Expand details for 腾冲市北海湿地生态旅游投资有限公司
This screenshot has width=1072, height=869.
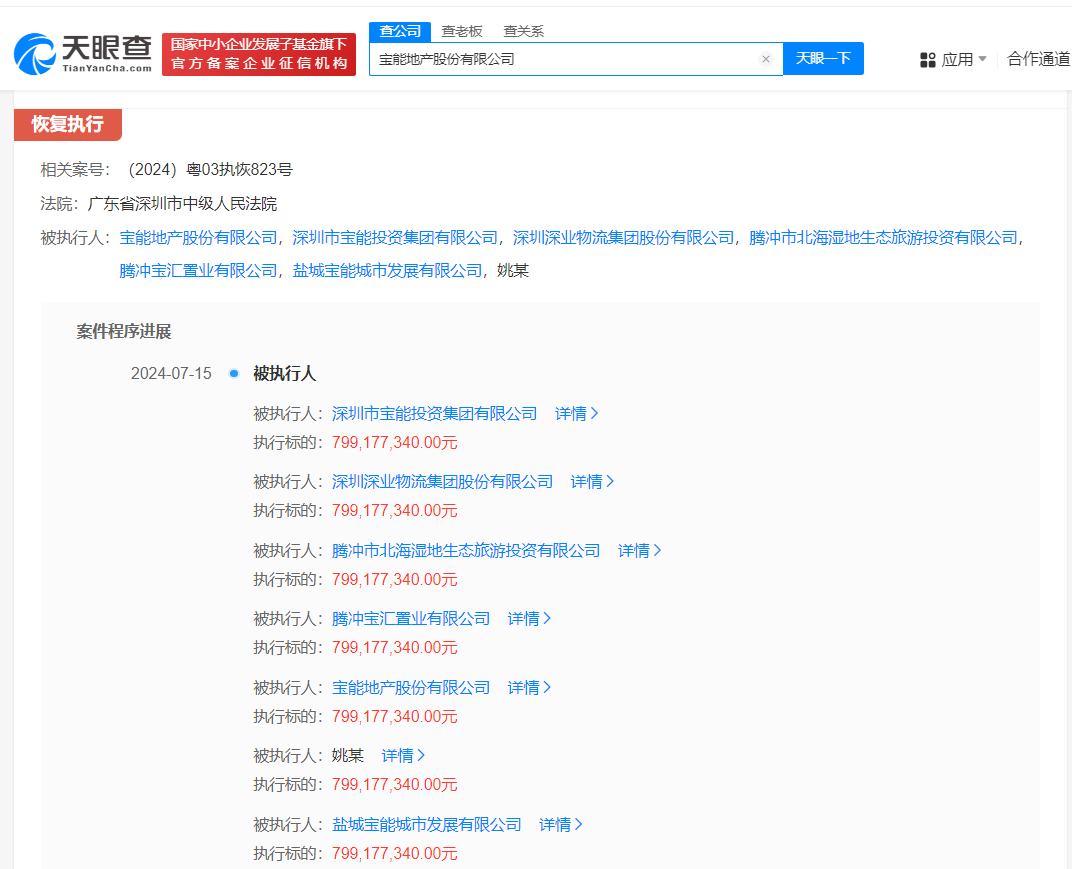[x=638, y=550]
